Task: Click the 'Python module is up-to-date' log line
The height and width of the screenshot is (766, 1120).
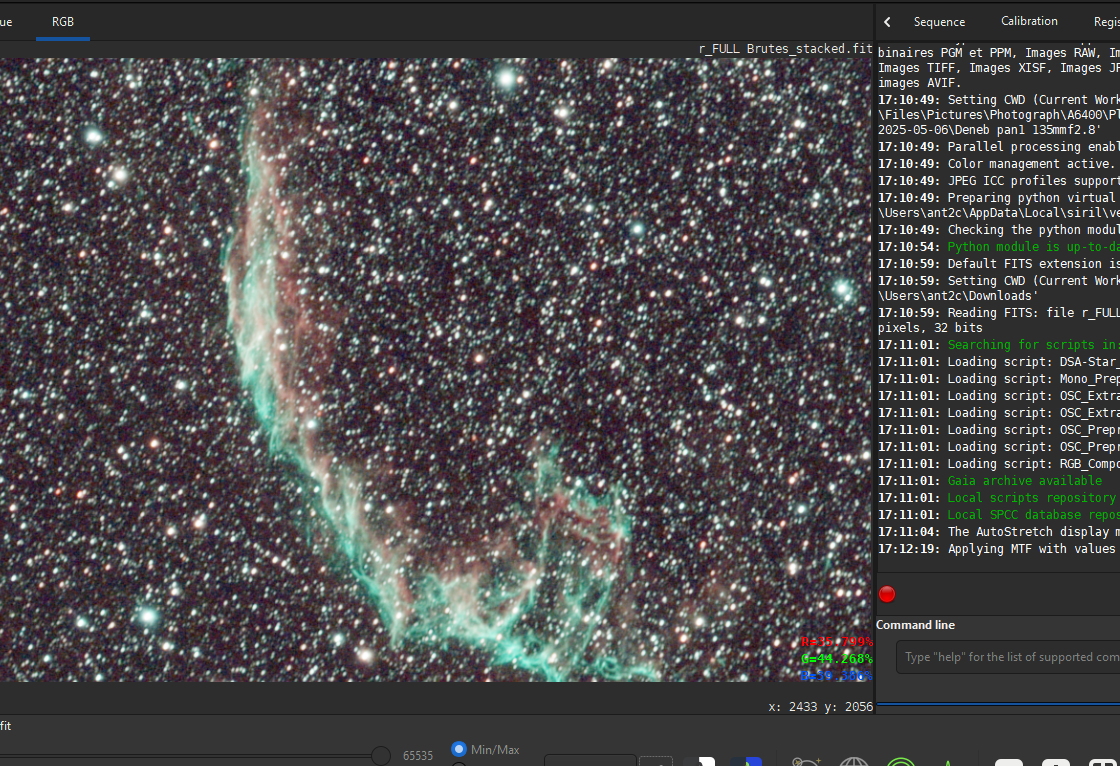Action: 999,247
